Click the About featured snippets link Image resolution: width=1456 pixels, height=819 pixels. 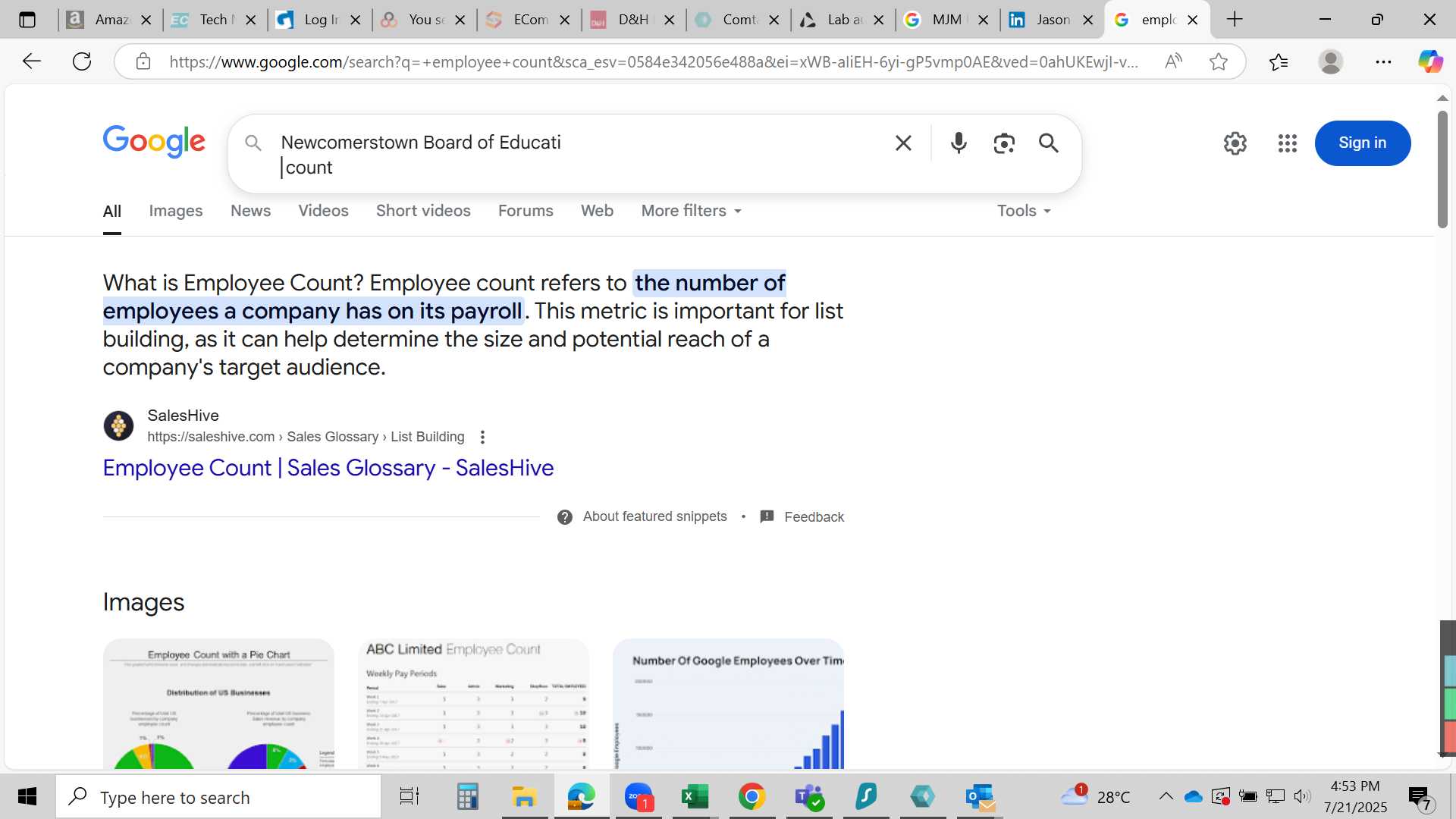pyautogui.click(x=655, y=516)
